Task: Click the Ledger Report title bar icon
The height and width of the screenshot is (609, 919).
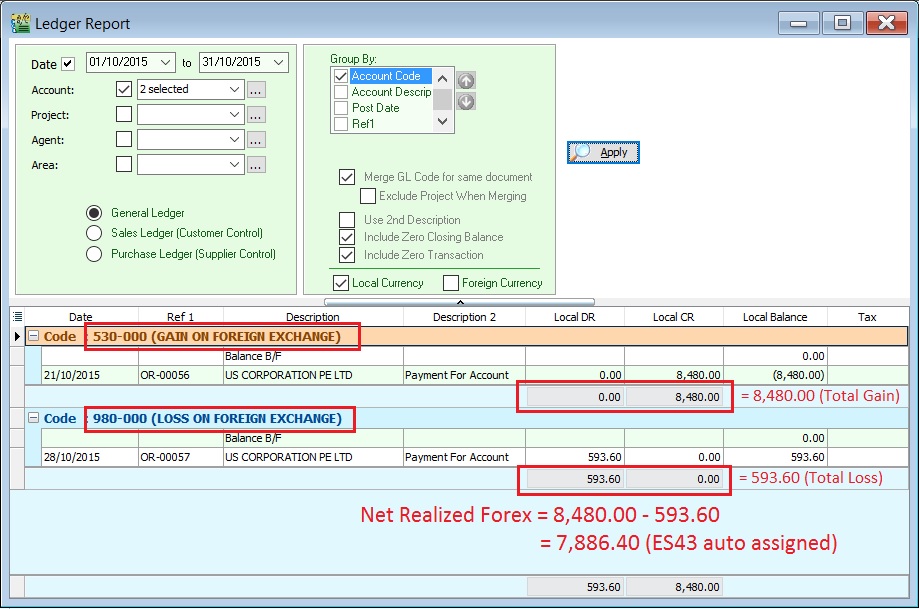Action: point(18,22)
